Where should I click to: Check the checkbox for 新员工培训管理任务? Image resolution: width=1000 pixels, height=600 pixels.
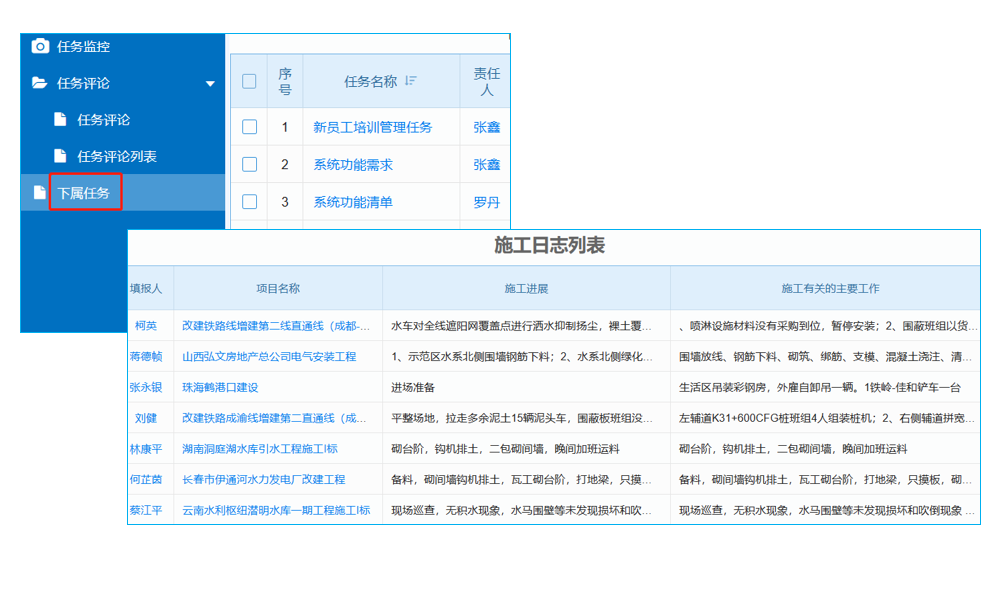[x=249, y=127]
